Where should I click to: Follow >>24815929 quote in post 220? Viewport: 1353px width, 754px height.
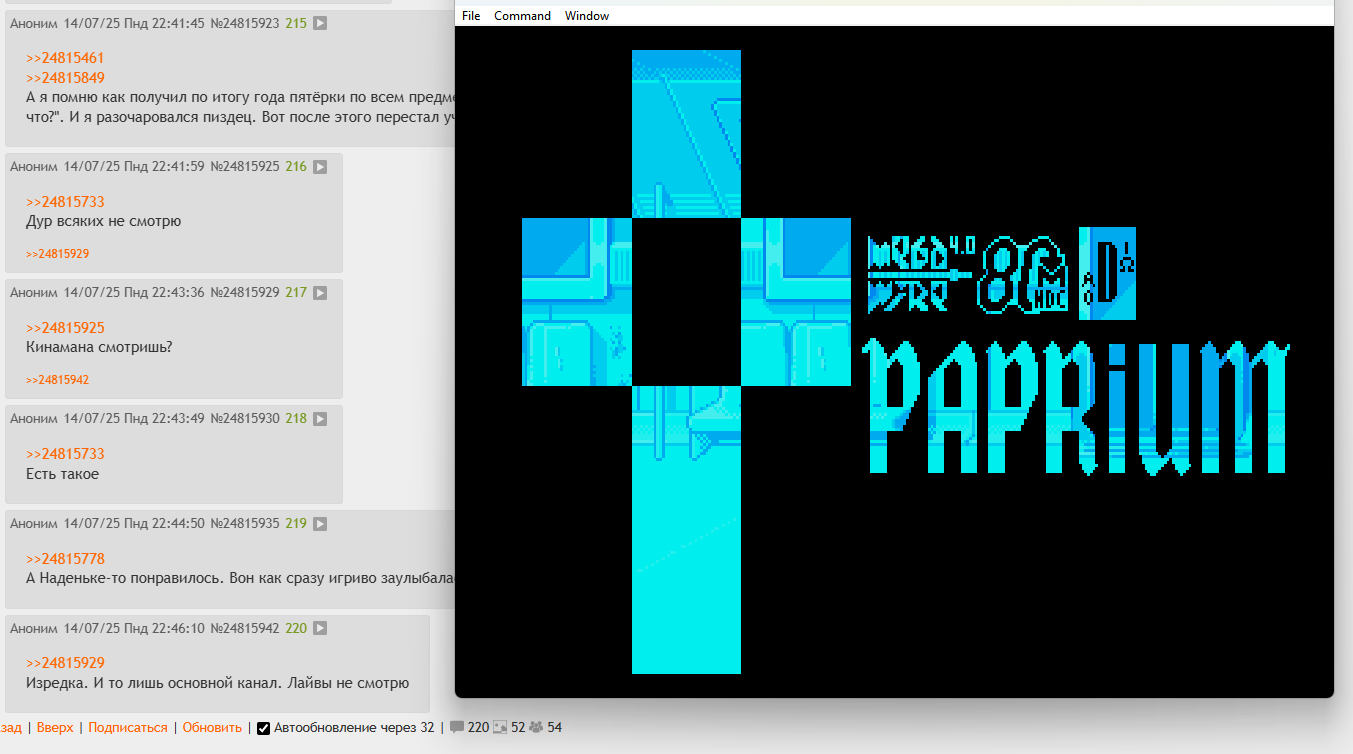pos(65,663)
